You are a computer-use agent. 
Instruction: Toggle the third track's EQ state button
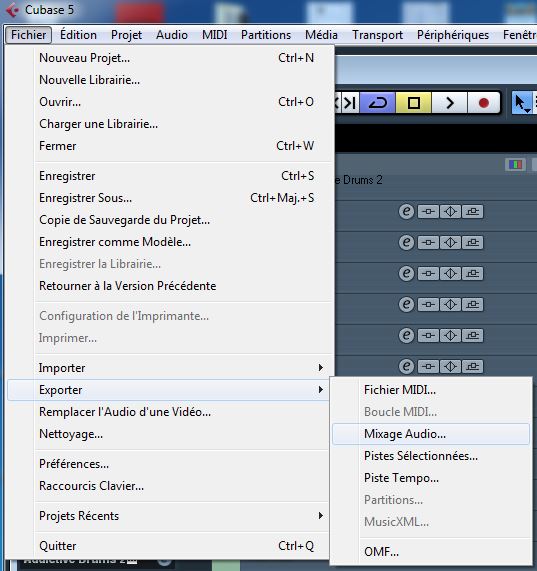pyautogui.click(x=450, y=273)
